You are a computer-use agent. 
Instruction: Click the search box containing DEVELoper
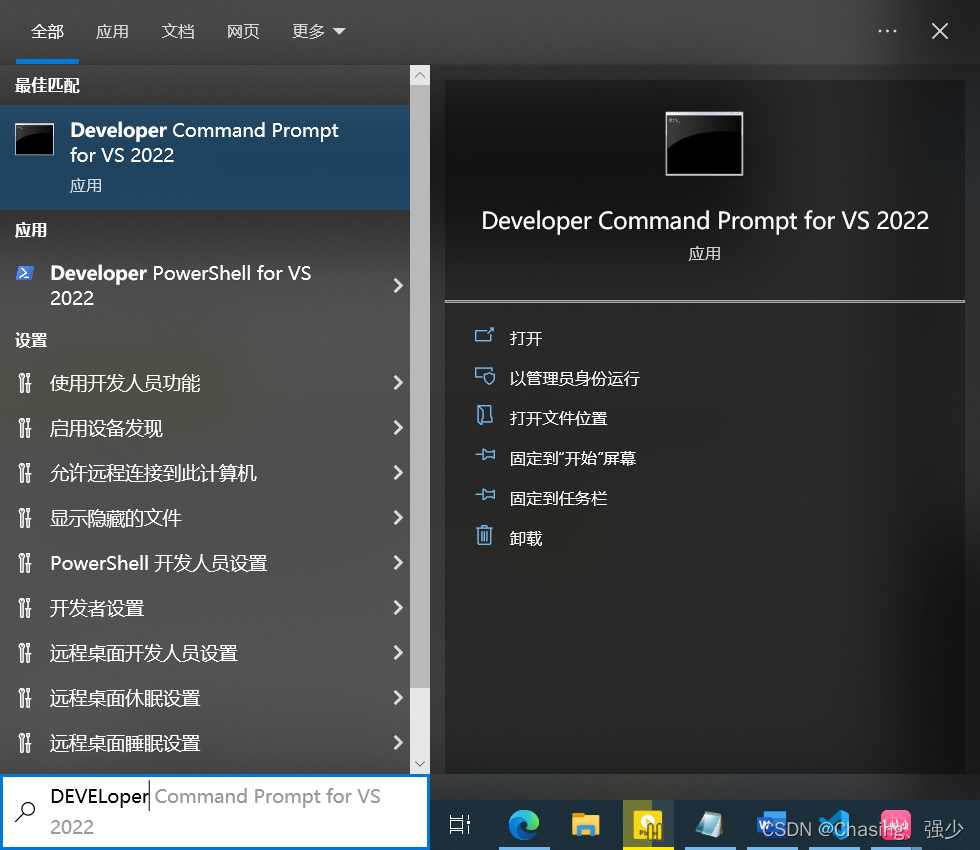[x=215, y=812]
